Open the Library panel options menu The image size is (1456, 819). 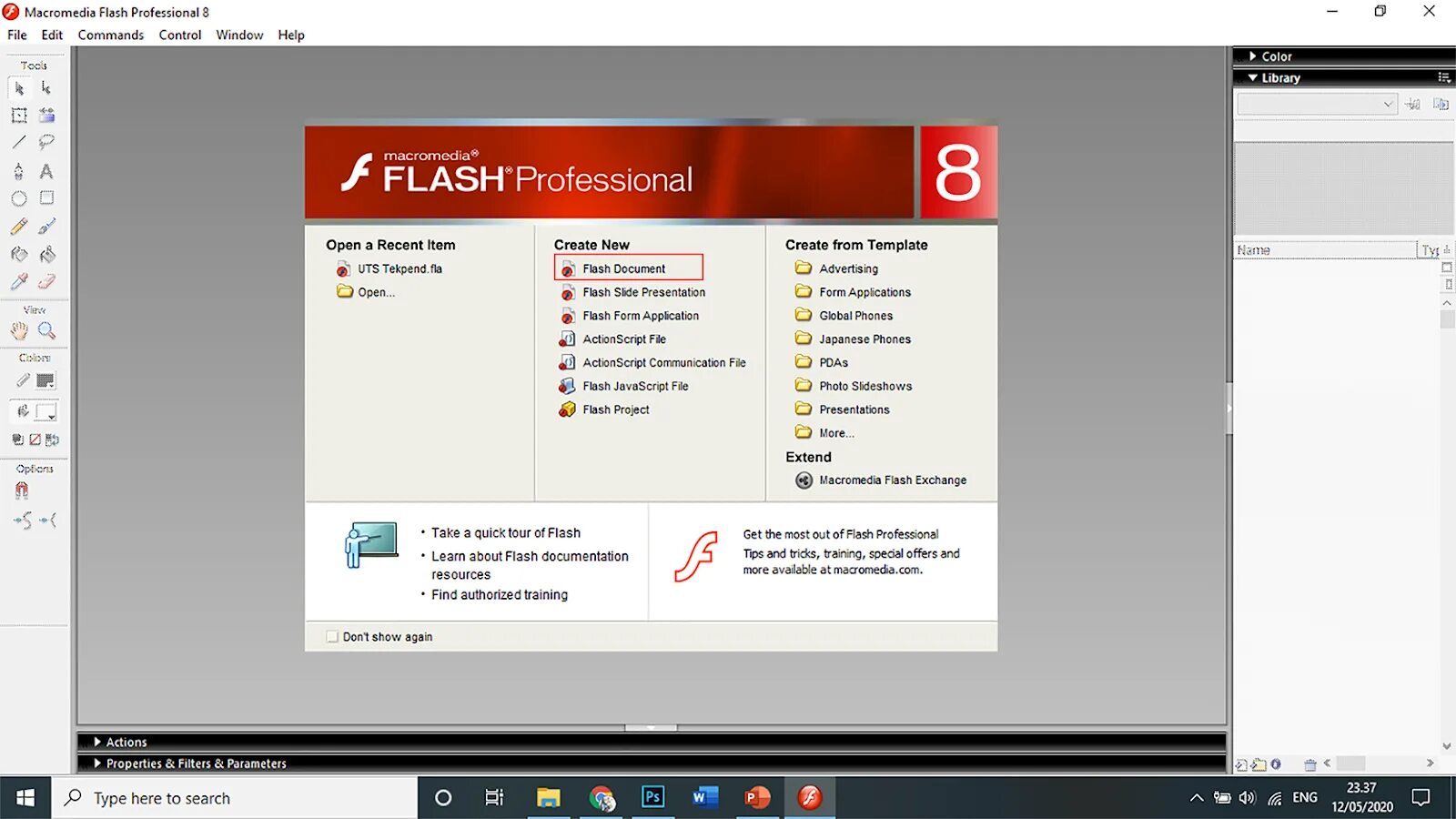[1443, 78]
